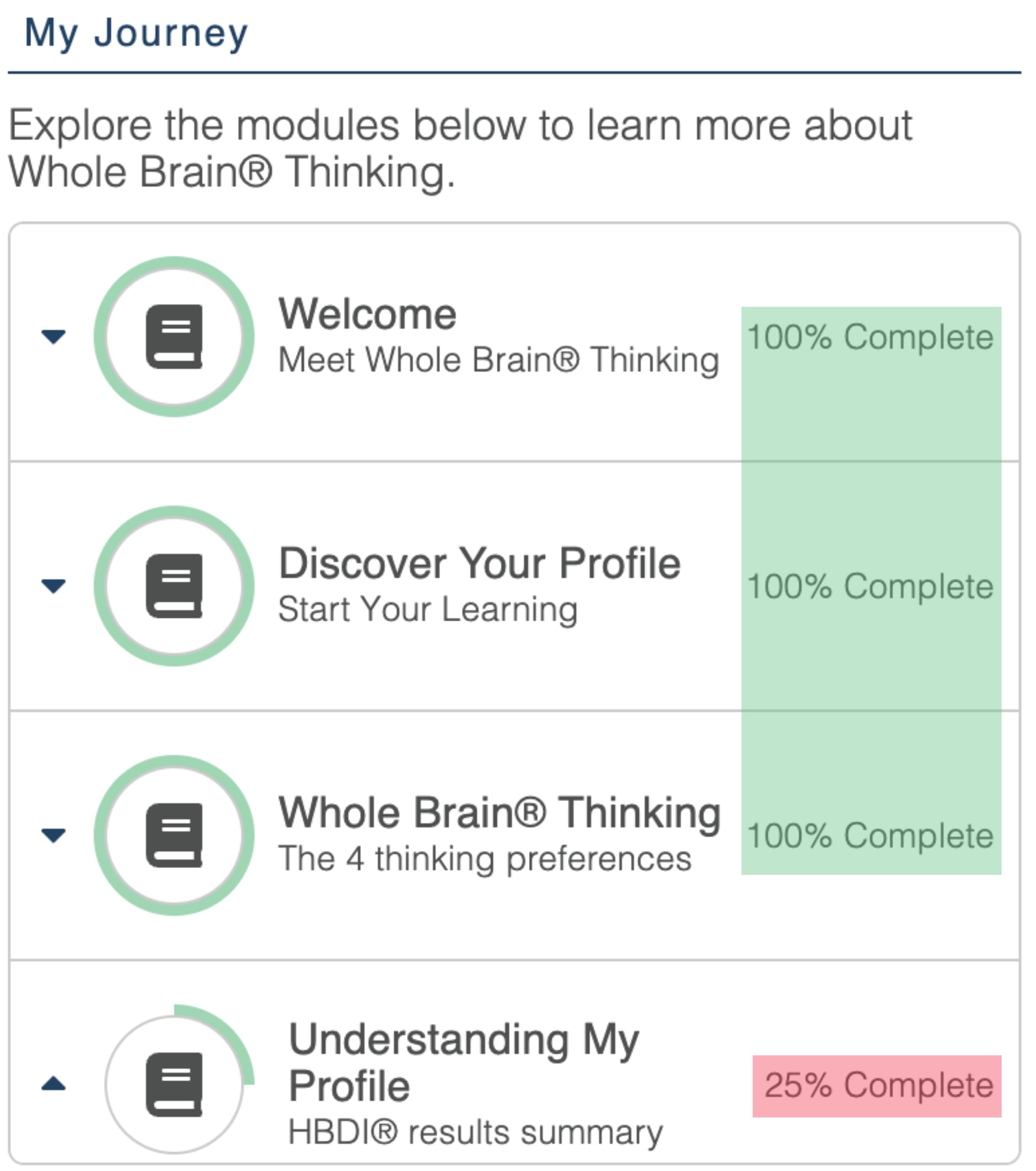Click the Discover Your Profile book icon
The height and width of the screenshot is (1171, 1036).
(x=174, y=586)
